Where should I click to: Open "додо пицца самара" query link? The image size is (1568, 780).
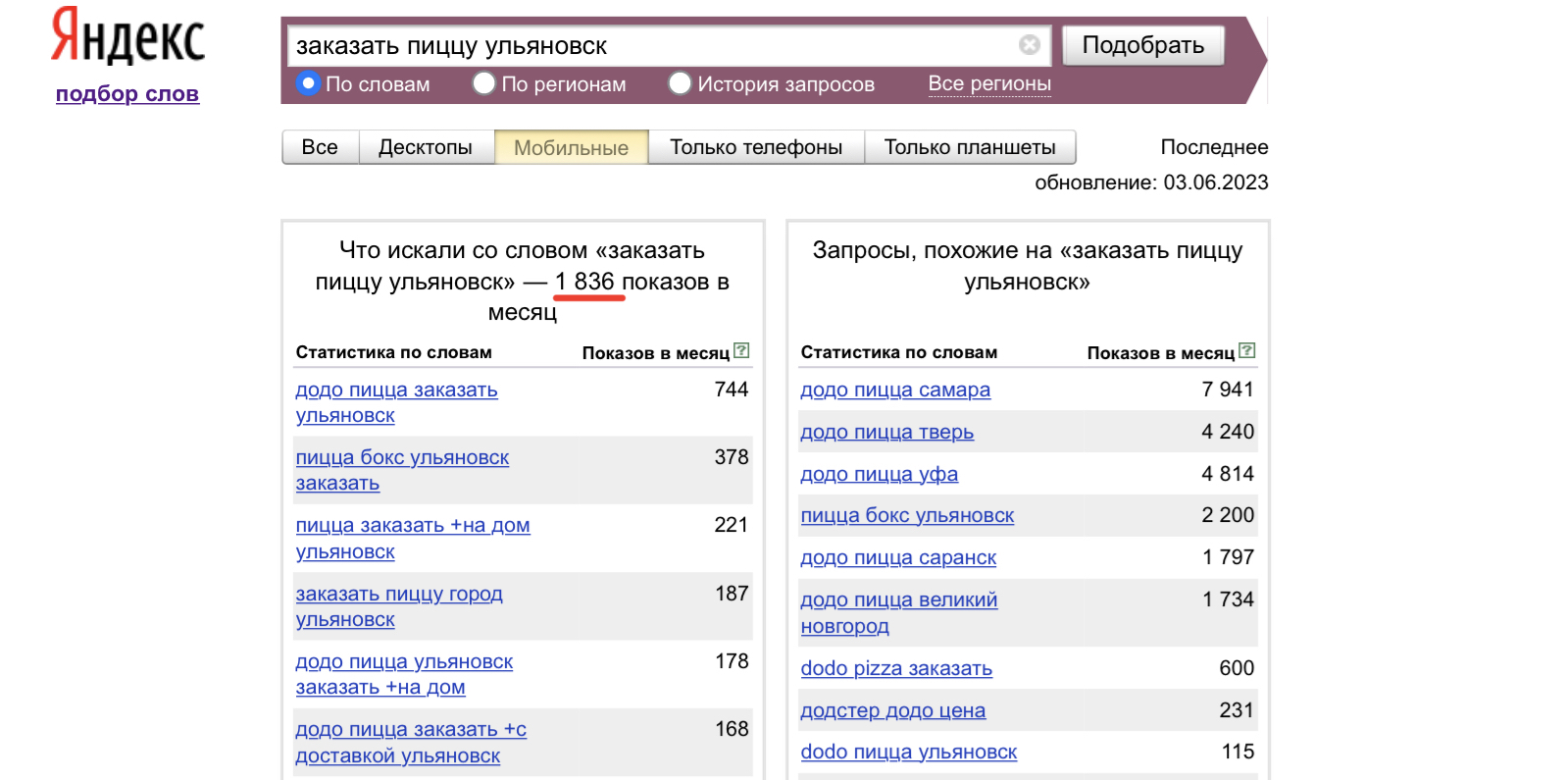(894, 390)
